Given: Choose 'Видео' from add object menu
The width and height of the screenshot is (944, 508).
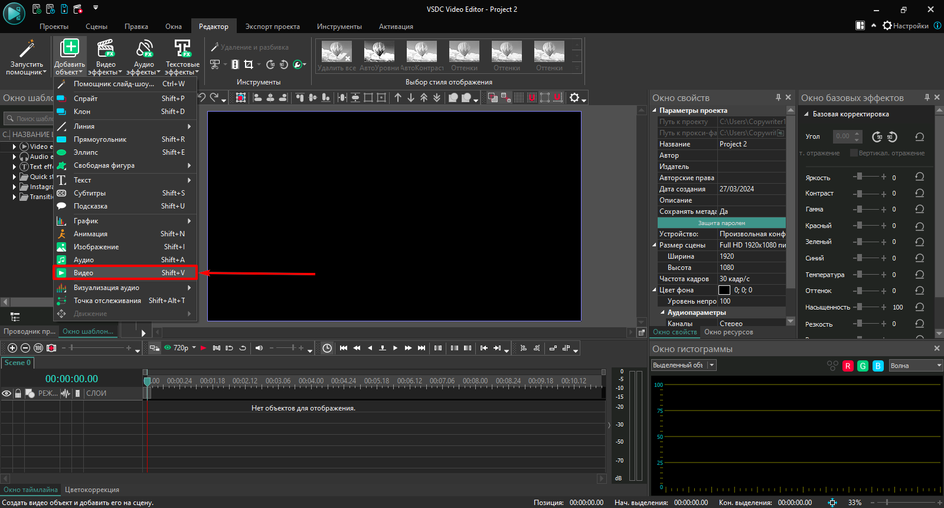Looking at the screenshot, I should pyautogui.click(x=125, y=273).
